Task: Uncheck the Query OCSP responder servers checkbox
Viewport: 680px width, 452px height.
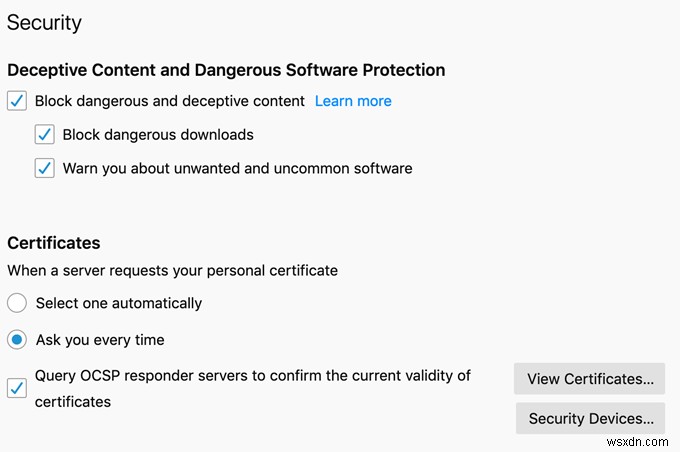Action: pyautogui.click(x=17, y=389)
